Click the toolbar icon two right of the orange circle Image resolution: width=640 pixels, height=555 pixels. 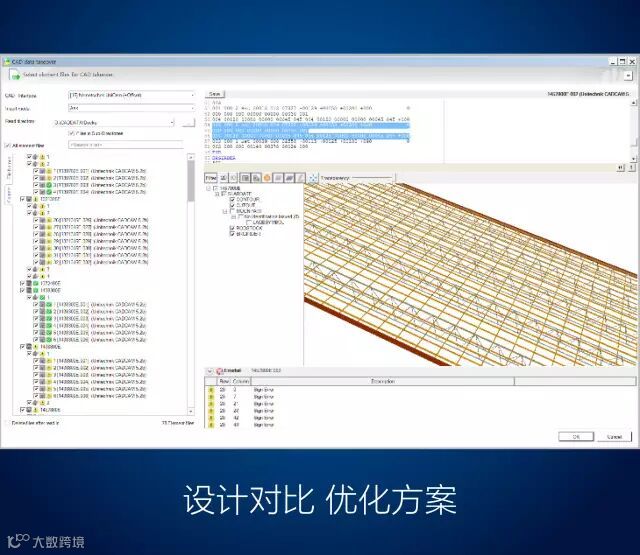coord(289,178)
